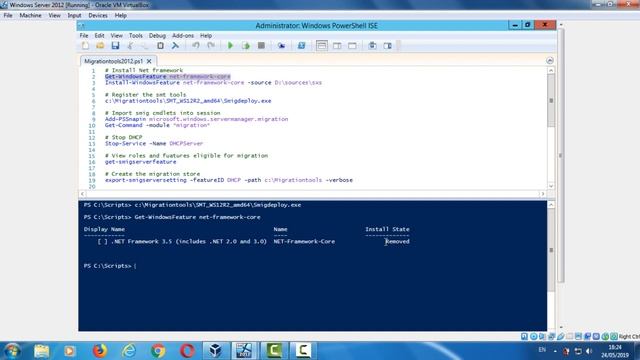Open a New Remote PowerShell Tab icon
The image size is (640, 360).
[281, 46]
